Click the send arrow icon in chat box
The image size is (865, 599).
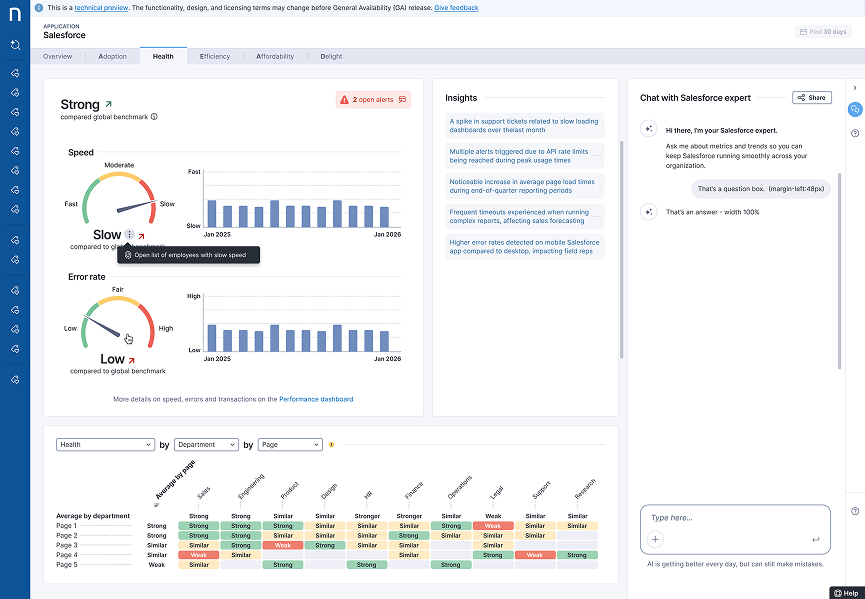815,539
